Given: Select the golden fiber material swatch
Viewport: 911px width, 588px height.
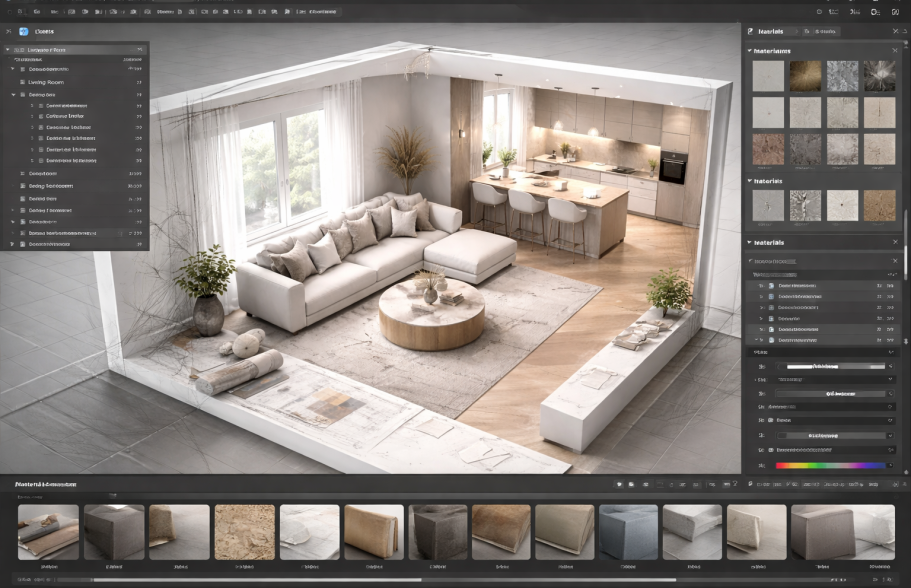Looking at the screenshot, I should pos(804,76).
